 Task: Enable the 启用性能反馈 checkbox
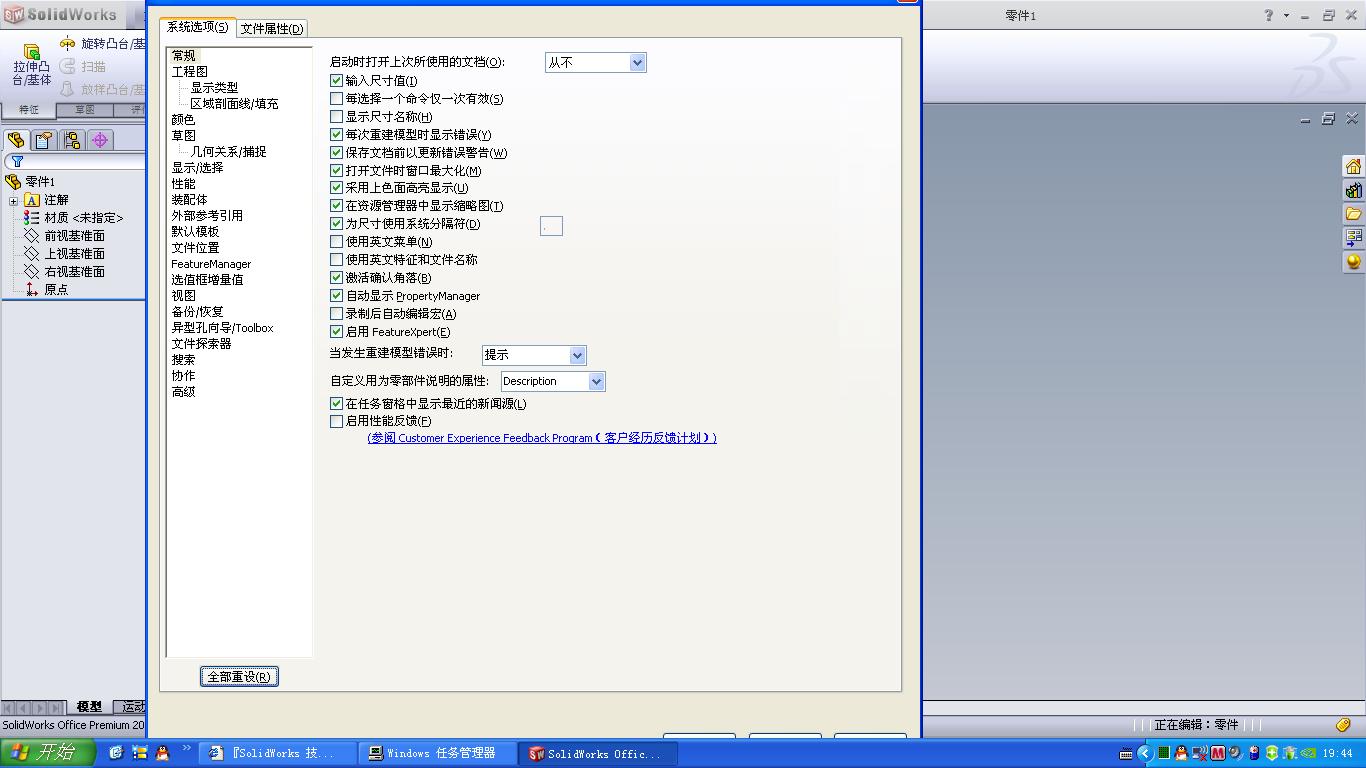(x=336, y=422)
